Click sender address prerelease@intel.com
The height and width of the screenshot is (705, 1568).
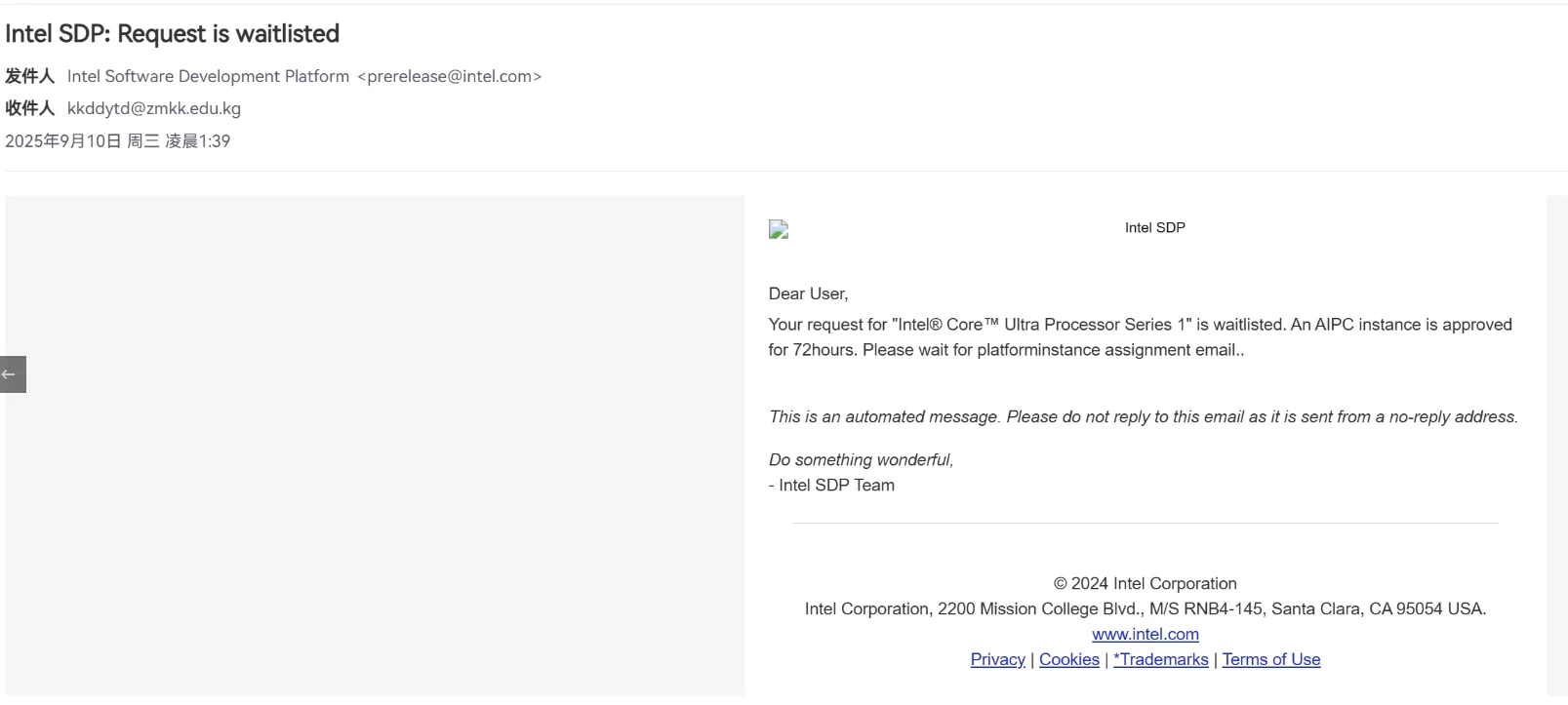449,76
